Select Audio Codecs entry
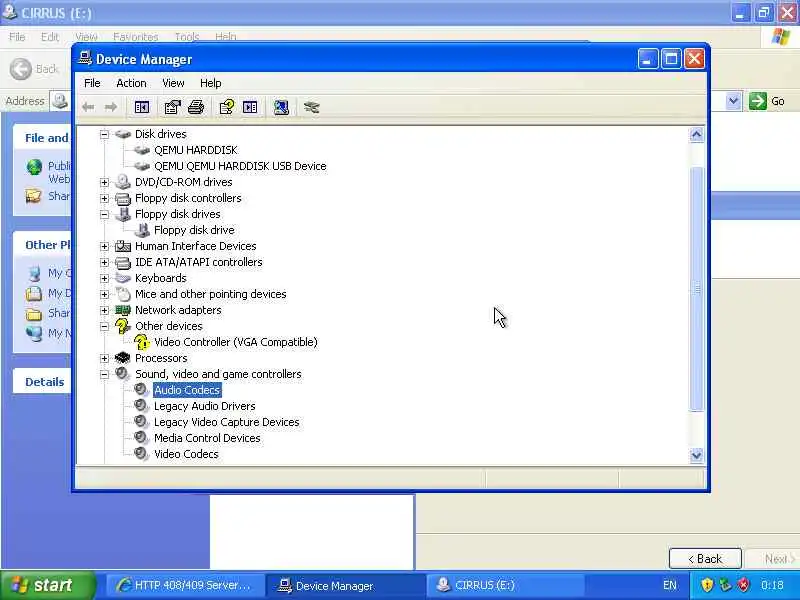The image size is (800, 600). tap(187, 390)
